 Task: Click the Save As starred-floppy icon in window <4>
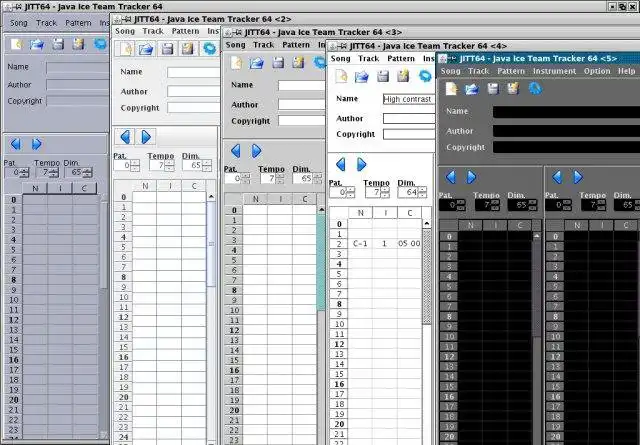[403, 76]
